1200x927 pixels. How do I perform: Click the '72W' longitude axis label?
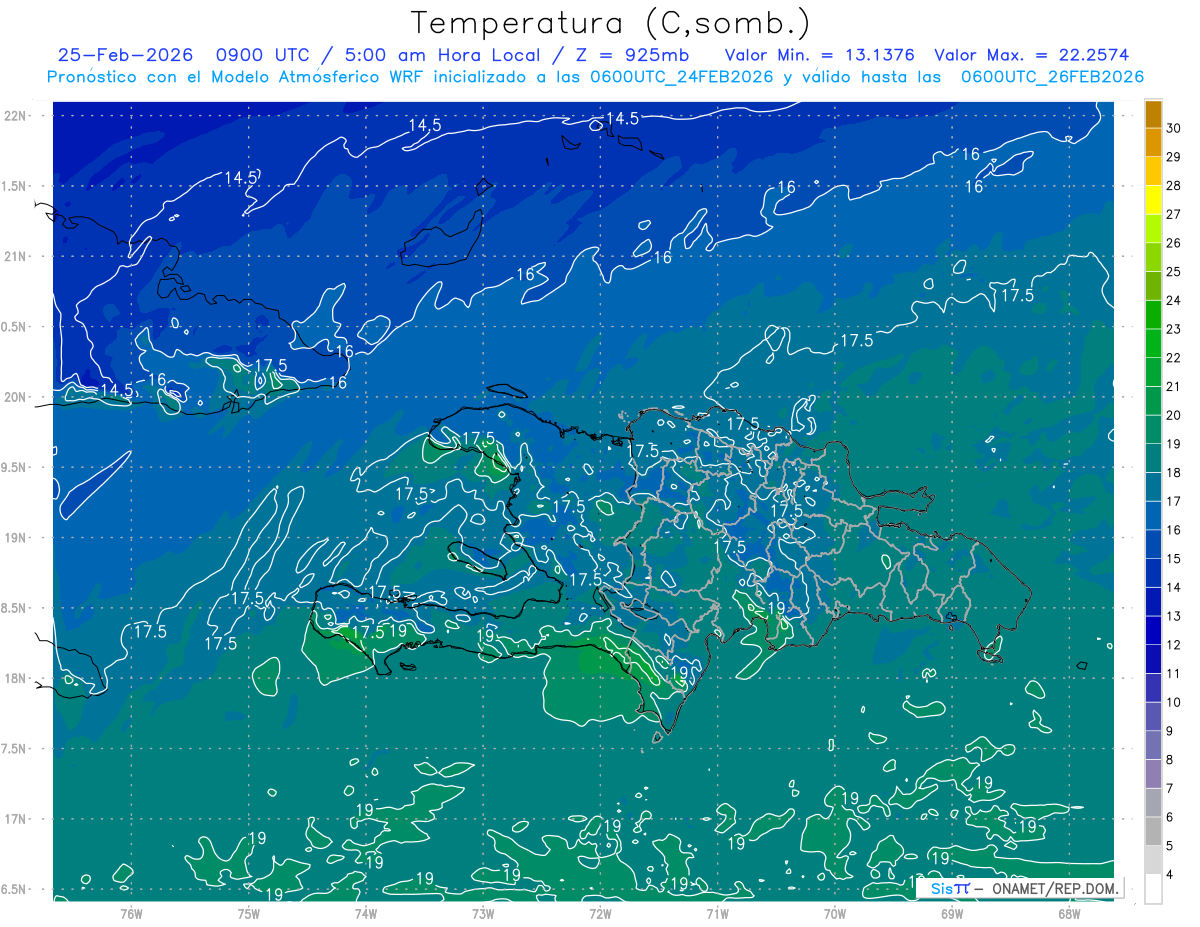pos(600,913)
